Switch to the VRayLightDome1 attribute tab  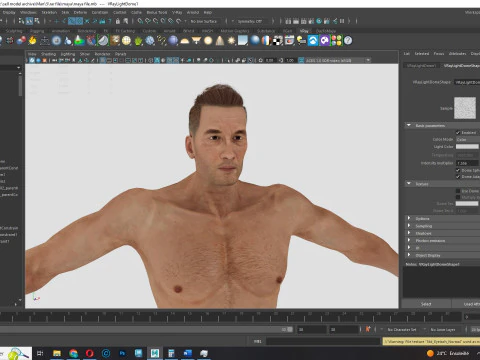pos(421,66)
